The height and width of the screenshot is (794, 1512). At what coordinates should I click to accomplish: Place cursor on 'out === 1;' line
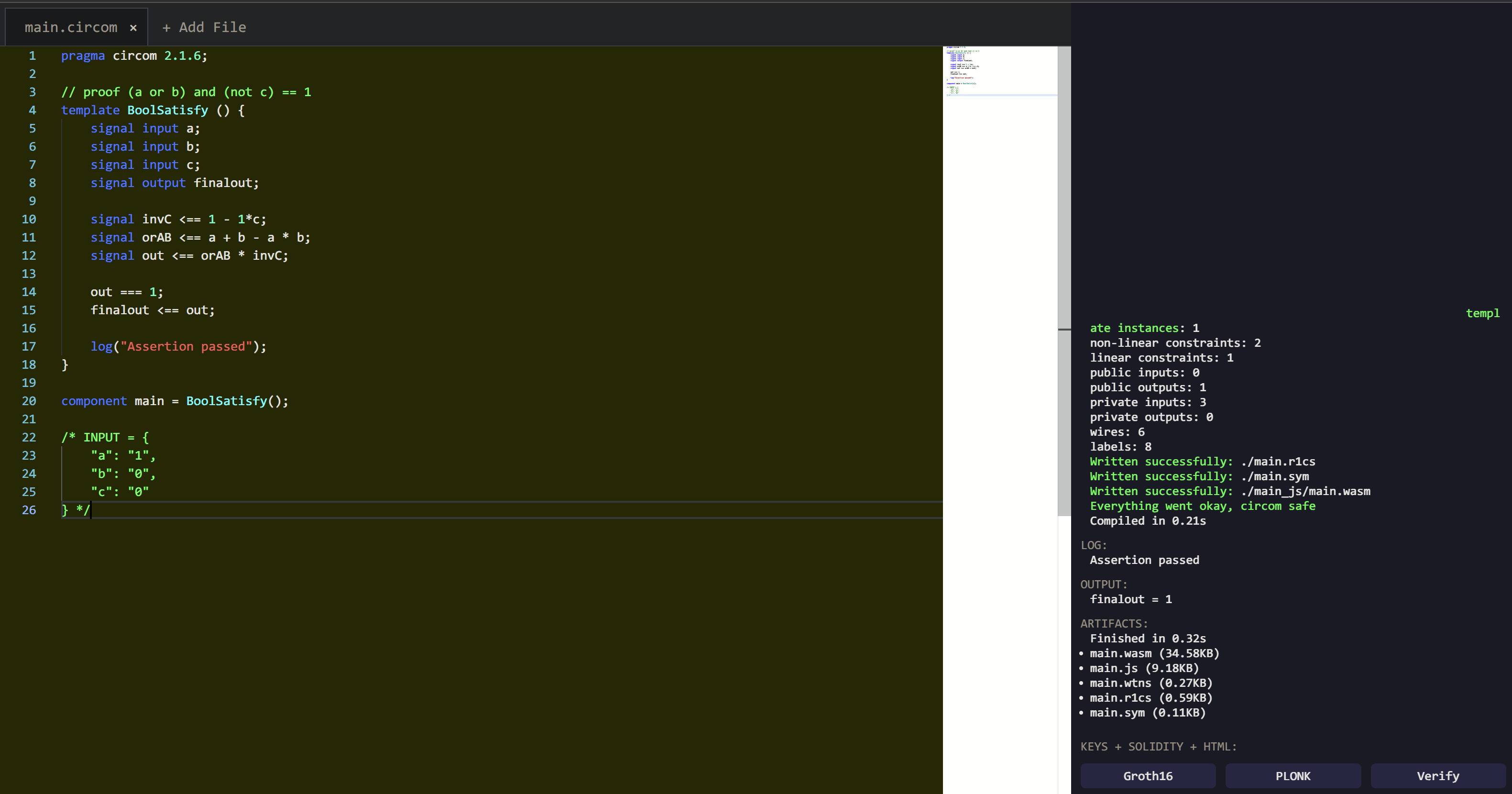point(126,292)
